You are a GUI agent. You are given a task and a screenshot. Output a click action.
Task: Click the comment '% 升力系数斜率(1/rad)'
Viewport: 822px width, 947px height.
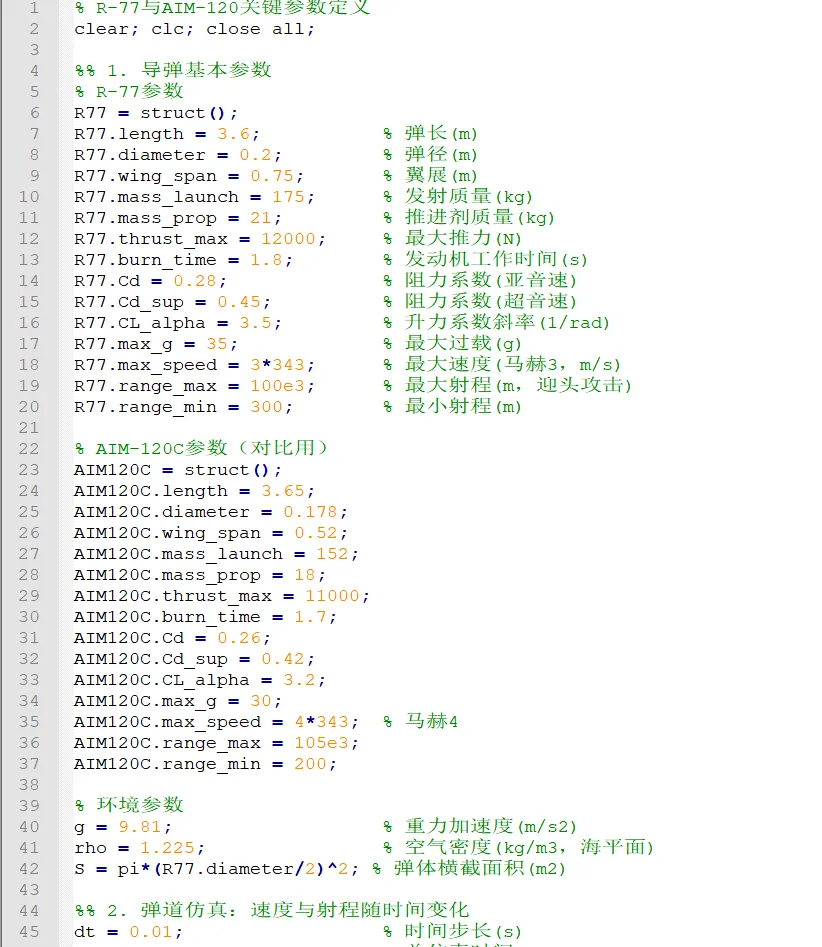[496, 323]
